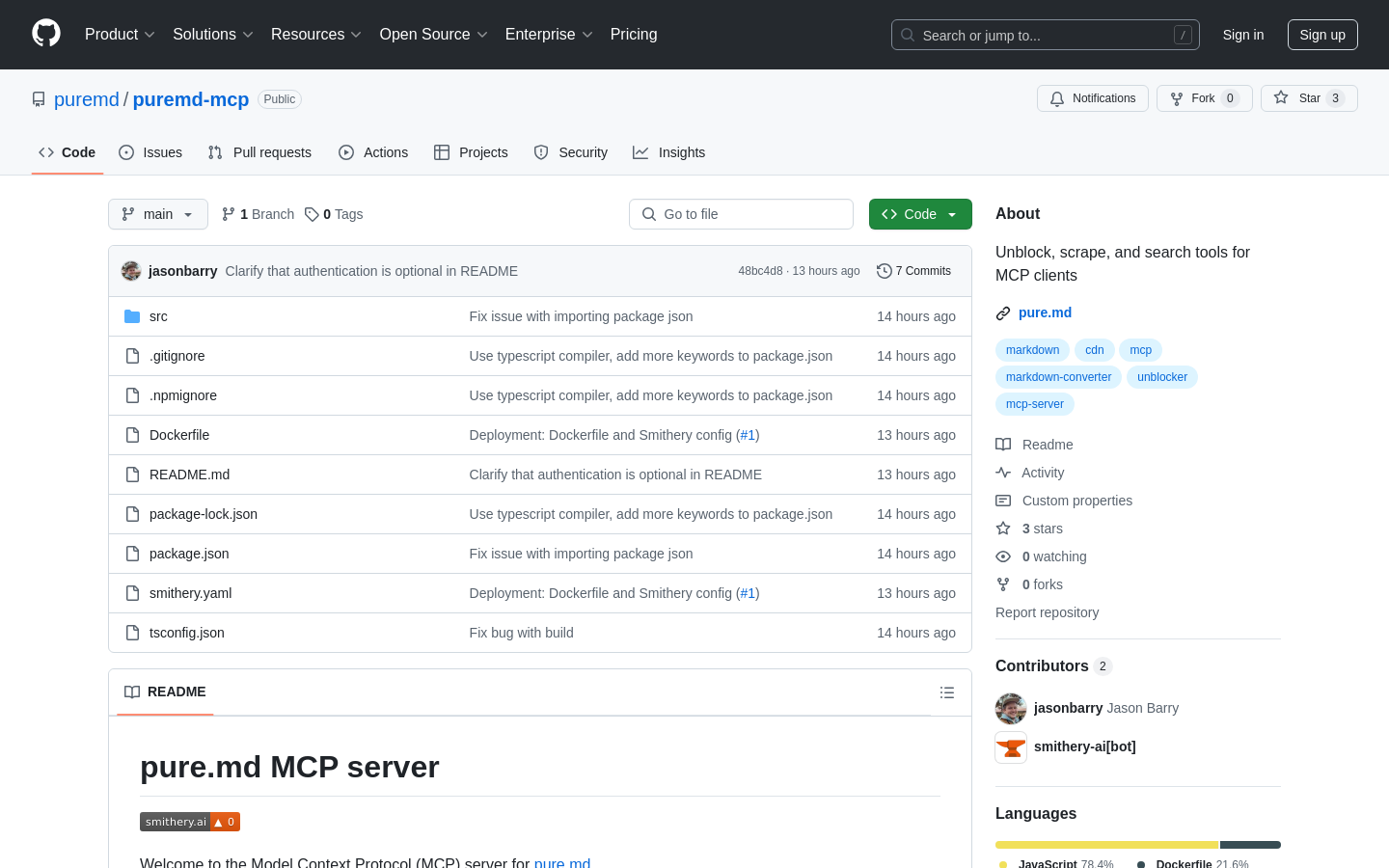Open the src folder icon

(132, 316)
